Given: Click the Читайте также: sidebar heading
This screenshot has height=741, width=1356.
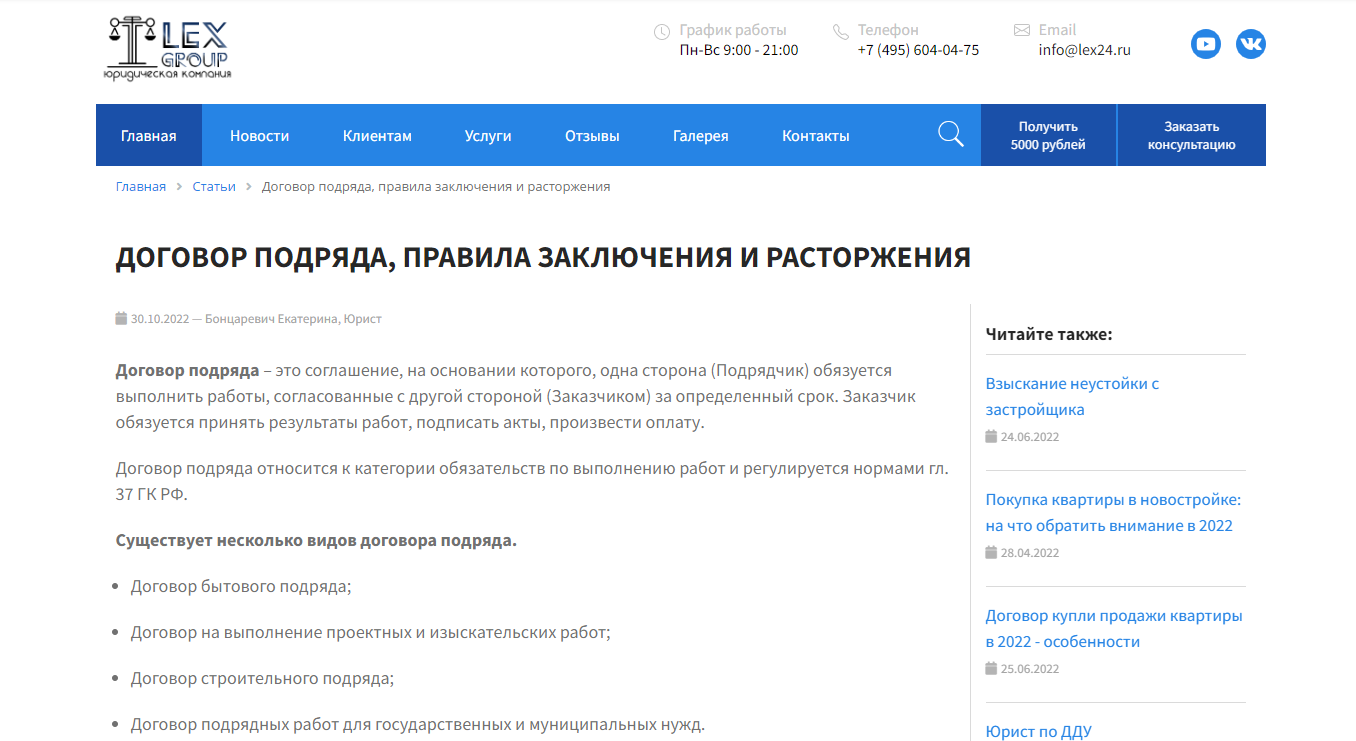Looking at the screenshot, I should (x=1049, y=334).
